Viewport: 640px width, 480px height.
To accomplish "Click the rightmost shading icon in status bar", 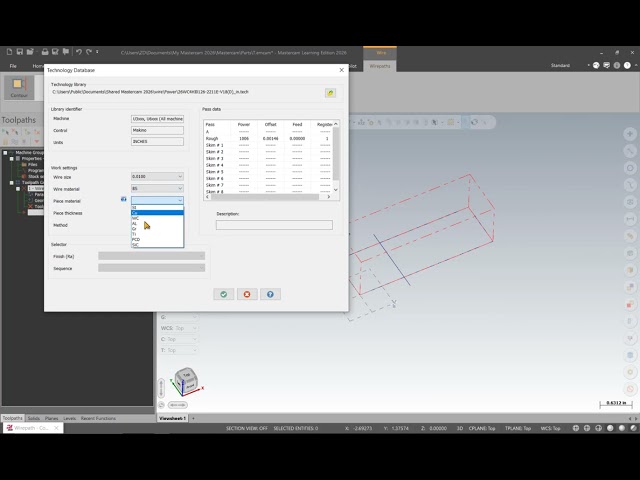I will coord(633,428).
